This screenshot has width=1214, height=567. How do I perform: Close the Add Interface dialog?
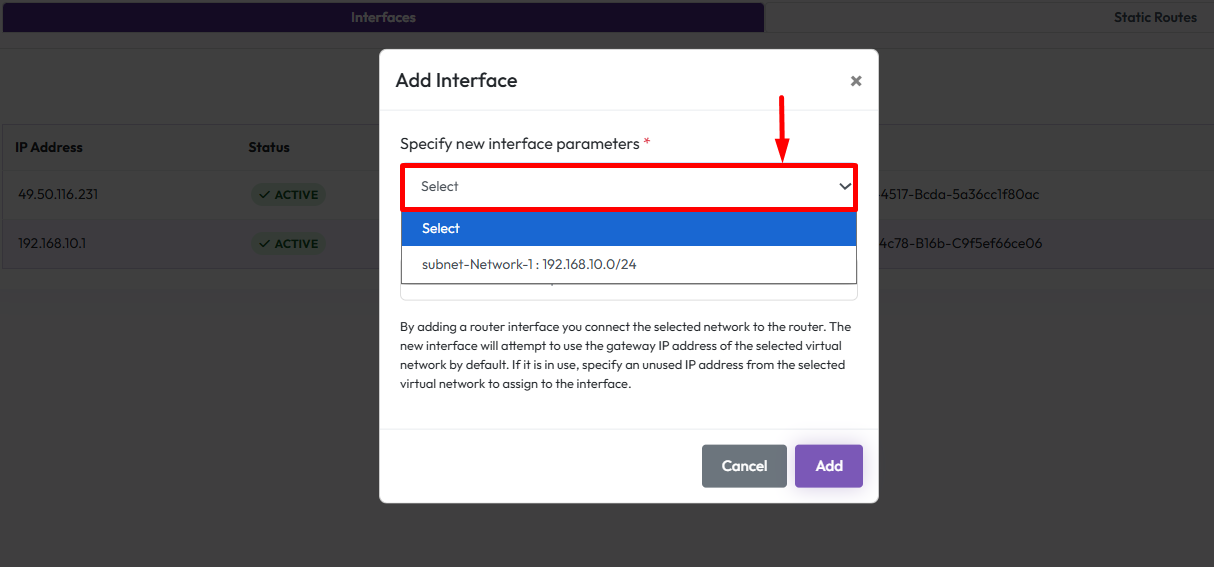pos(856,81)
